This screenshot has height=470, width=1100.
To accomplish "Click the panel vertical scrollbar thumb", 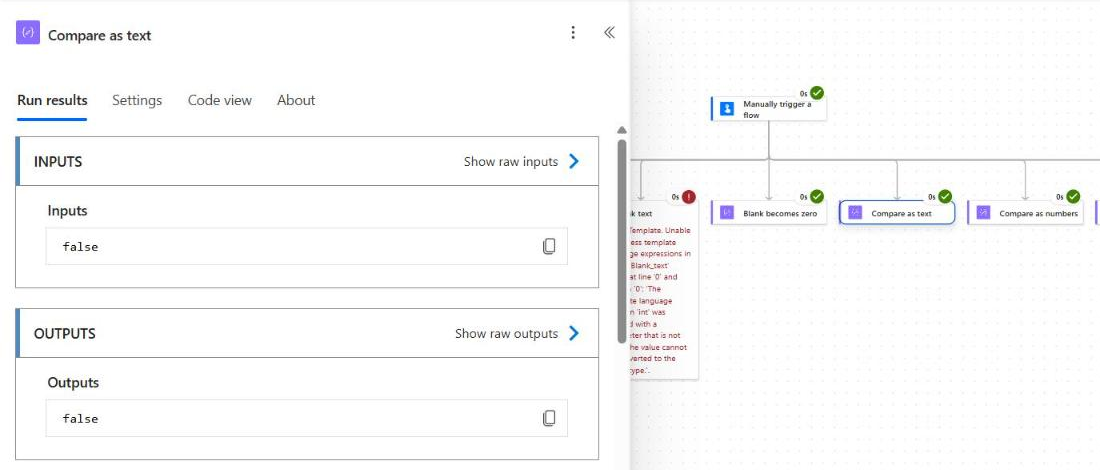I will point(622,241).
